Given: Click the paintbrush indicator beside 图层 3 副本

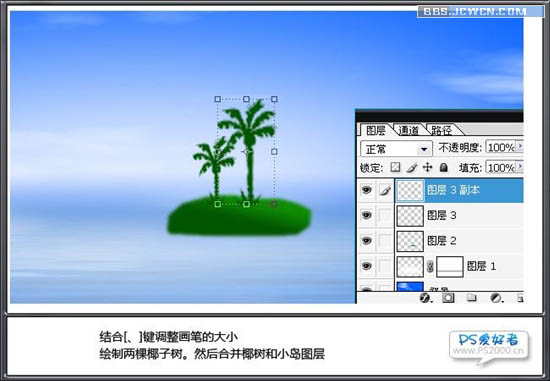Looking at the screenshot, I should pos(385,190).
